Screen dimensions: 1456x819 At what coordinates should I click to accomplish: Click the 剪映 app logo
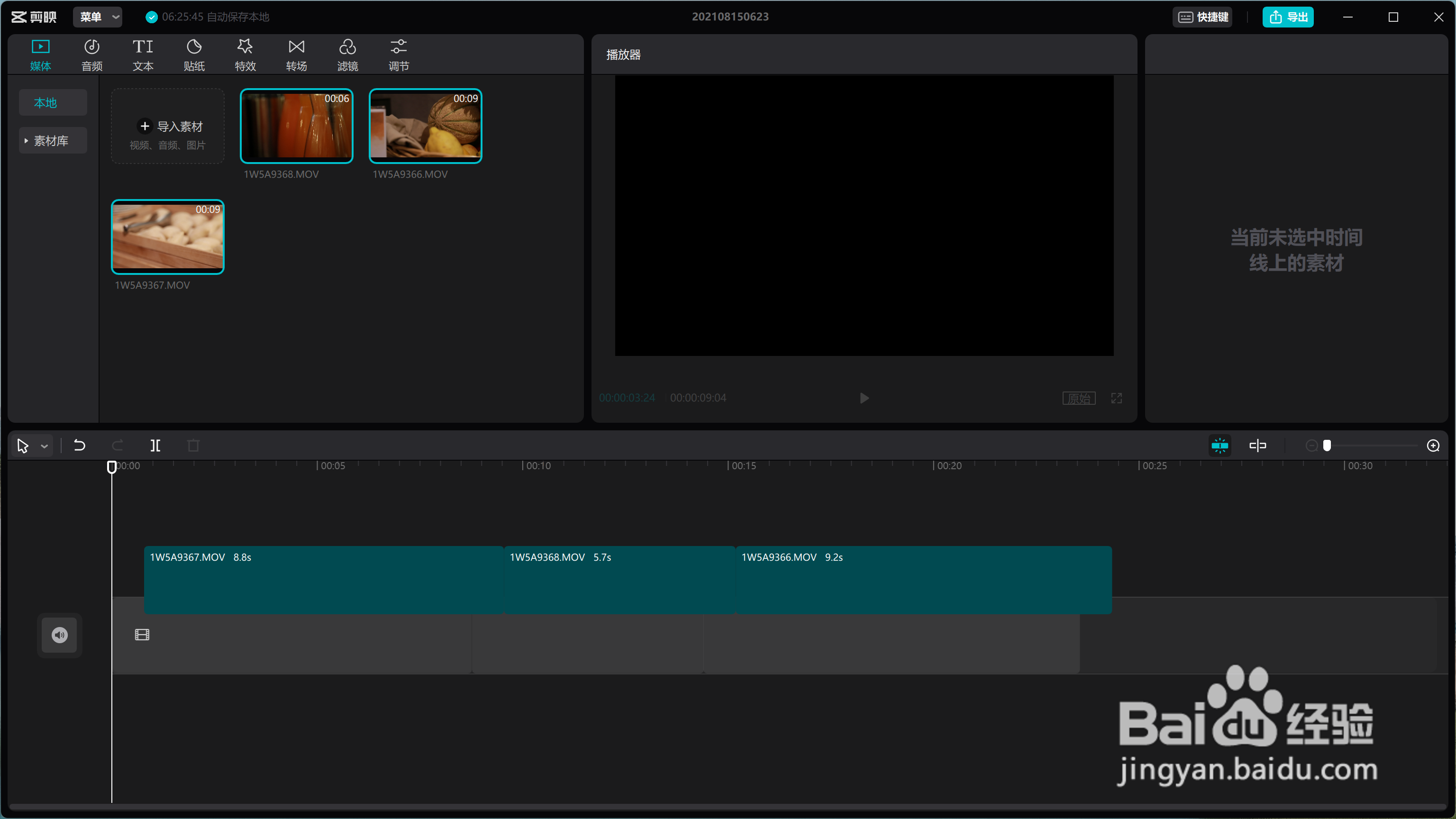[34, 17]
